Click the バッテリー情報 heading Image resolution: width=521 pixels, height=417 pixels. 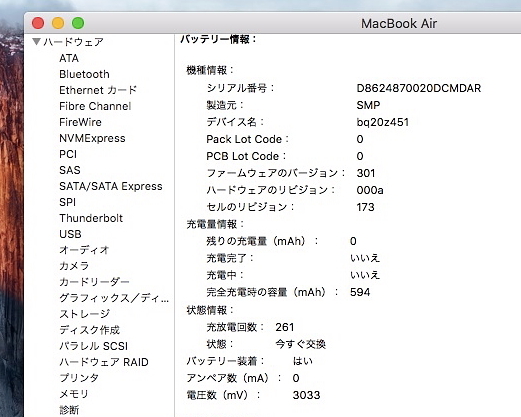coord(219,39)
